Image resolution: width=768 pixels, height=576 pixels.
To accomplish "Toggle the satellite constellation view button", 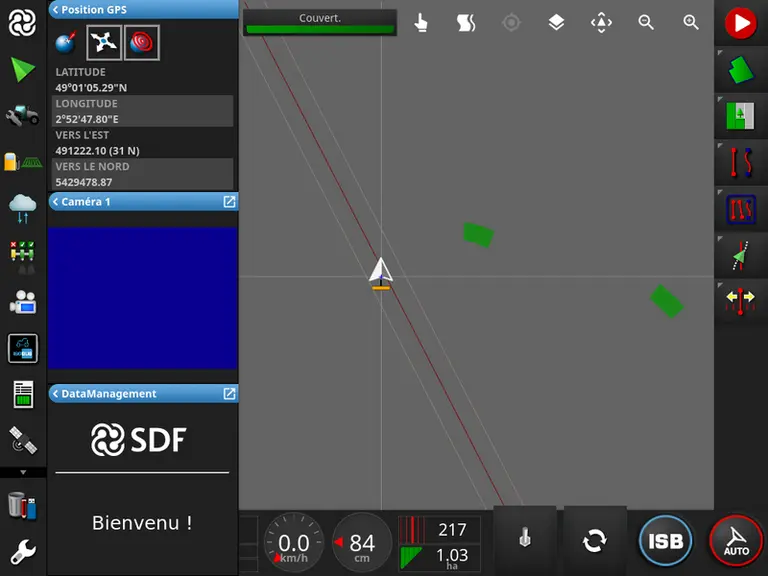I will click(104, 43).
